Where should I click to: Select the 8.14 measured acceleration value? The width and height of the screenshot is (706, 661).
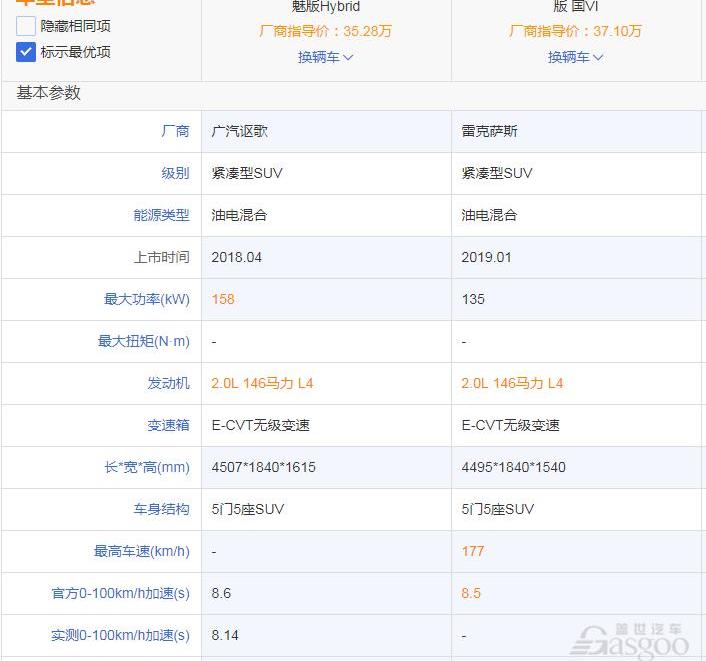coord(225,635)
